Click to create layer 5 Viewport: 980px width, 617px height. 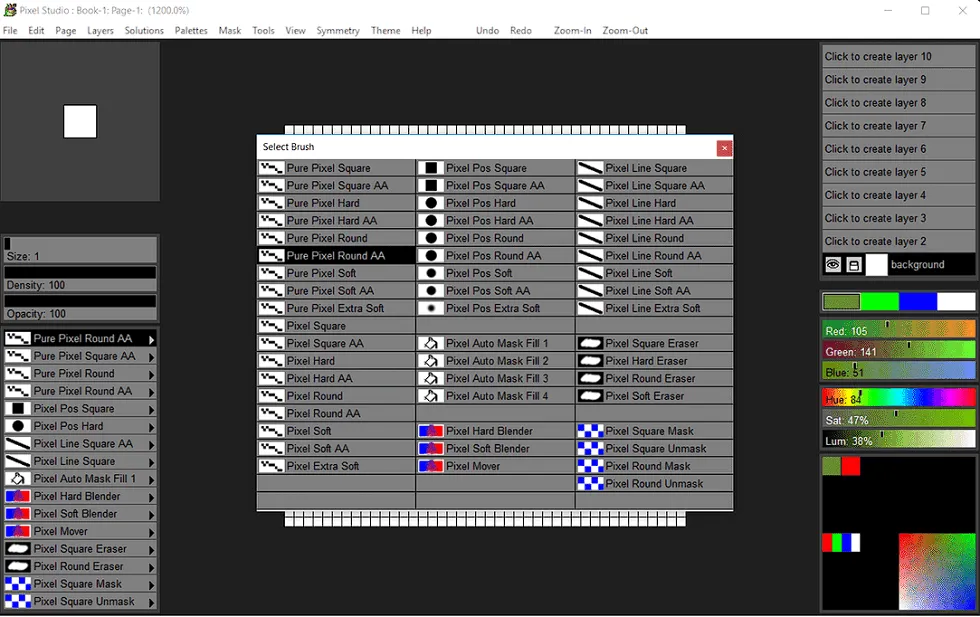tap(897, 172)
